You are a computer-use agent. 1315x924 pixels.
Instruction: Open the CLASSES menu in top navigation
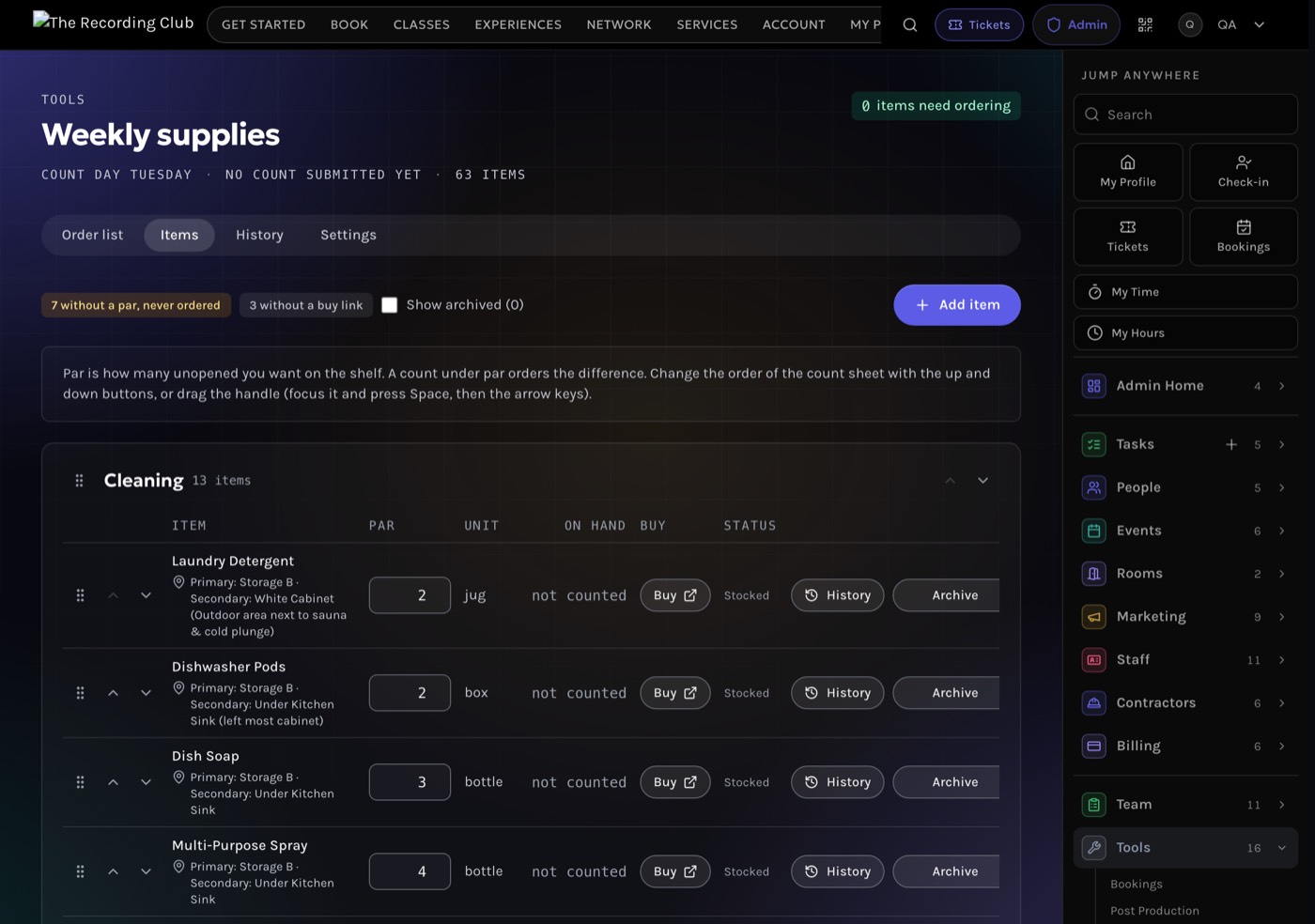421,25
